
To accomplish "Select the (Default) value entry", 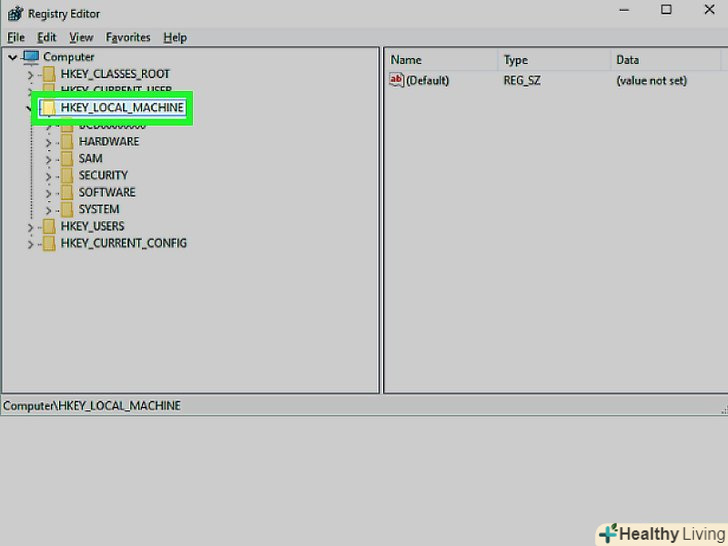I will point(427,80).
